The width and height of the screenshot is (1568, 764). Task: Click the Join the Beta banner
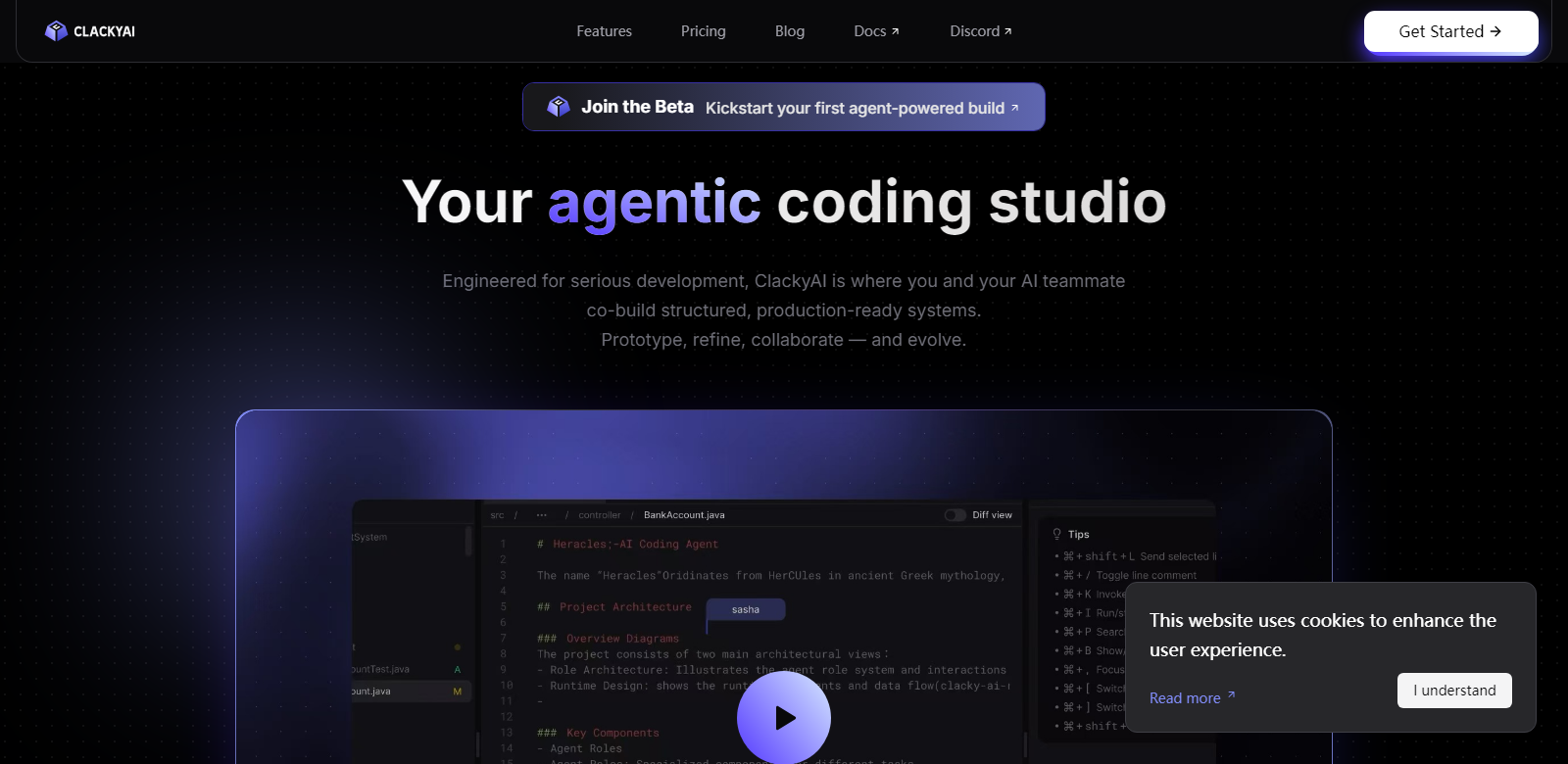coord(783,107)
